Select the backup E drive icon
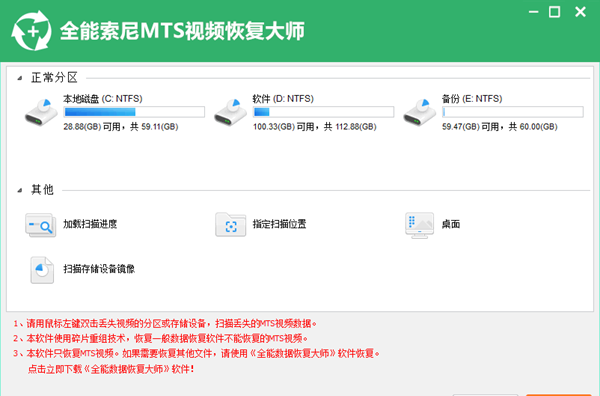Image resolution: width=600 pixels, height=396 pixels. pos(420,112)
